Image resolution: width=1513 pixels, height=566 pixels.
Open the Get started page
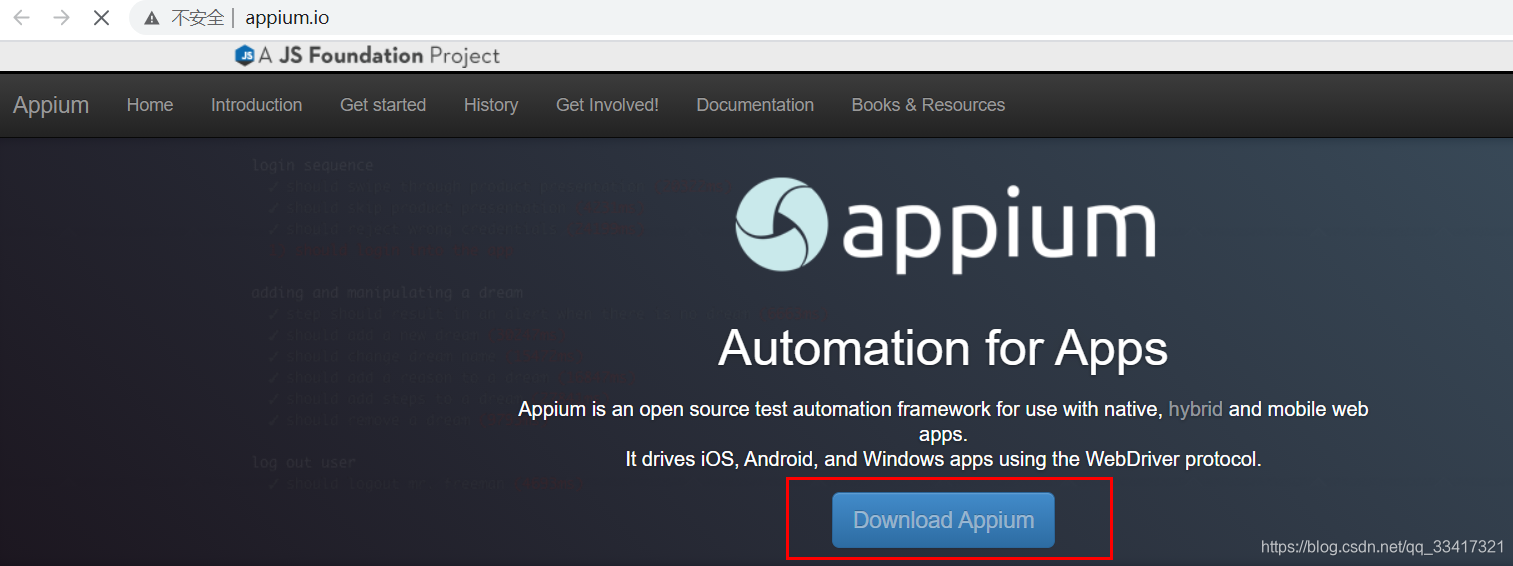click(x=383, y=105)
